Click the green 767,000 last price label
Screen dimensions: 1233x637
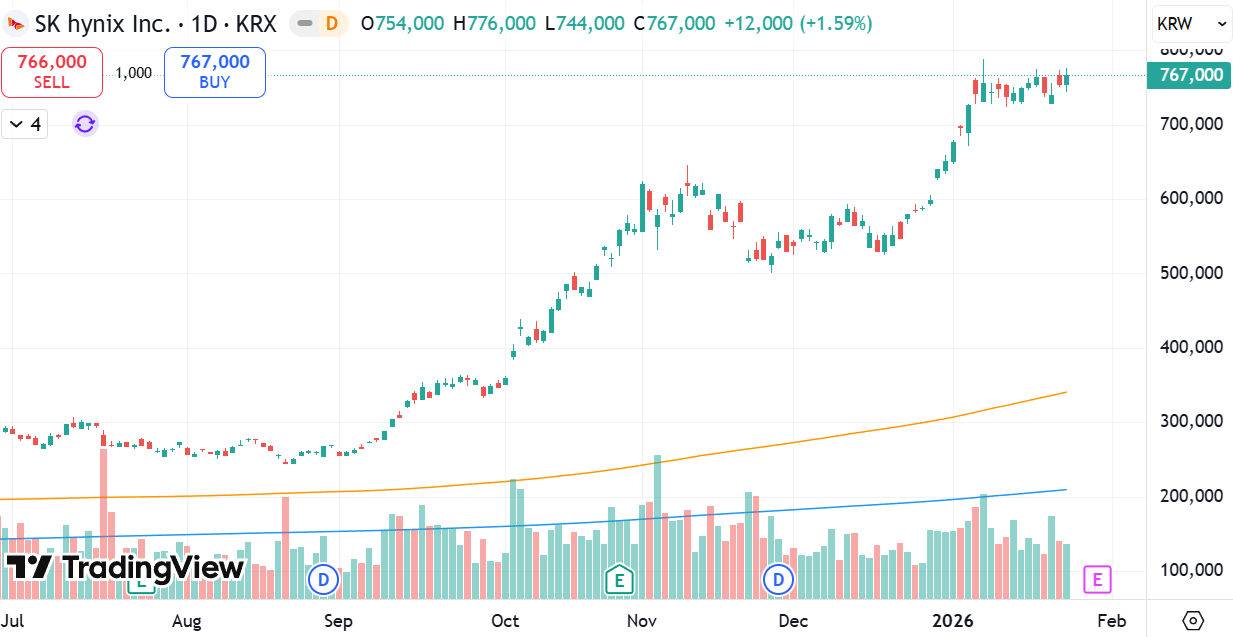(x=1189, y=75)
